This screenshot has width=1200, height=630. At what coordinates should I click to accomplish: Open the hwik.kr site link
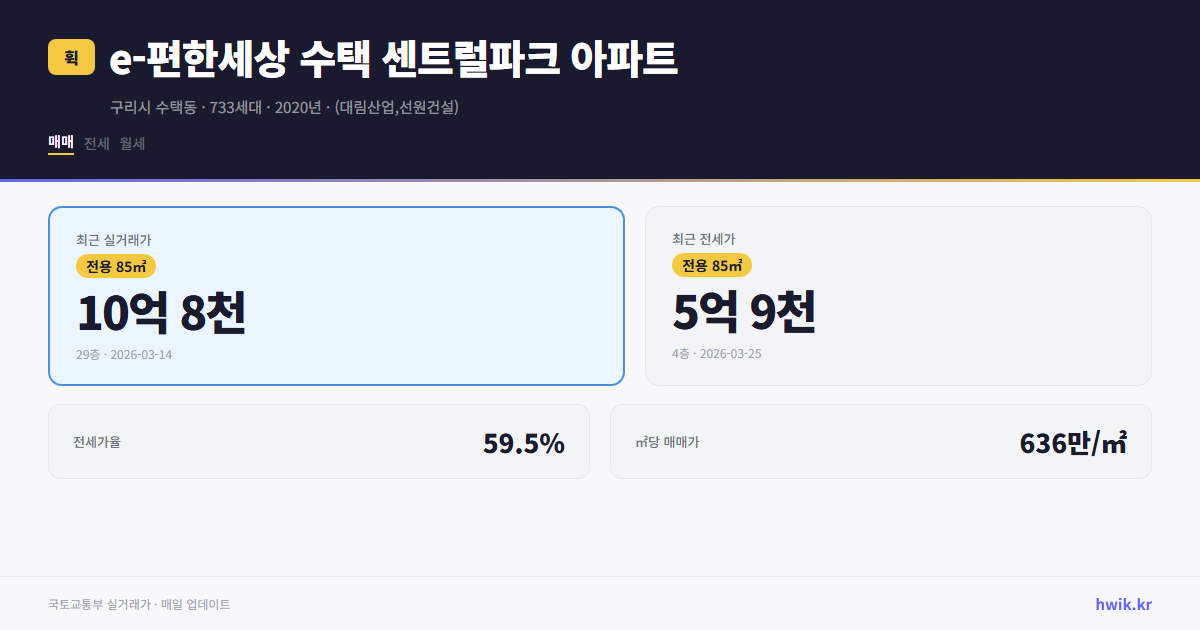click(x=1122, y=603)
